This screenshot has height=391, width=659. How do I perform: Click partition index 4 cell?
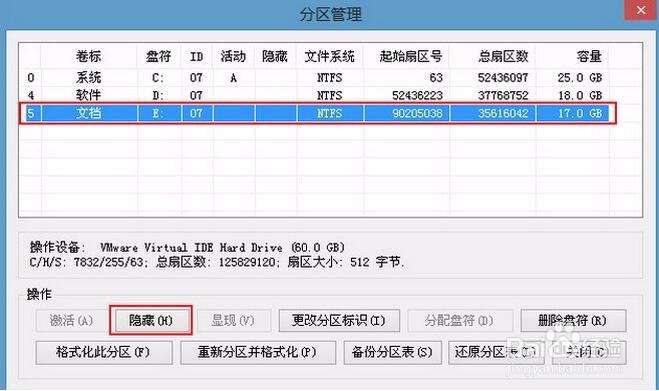click(x=31, y=95)
